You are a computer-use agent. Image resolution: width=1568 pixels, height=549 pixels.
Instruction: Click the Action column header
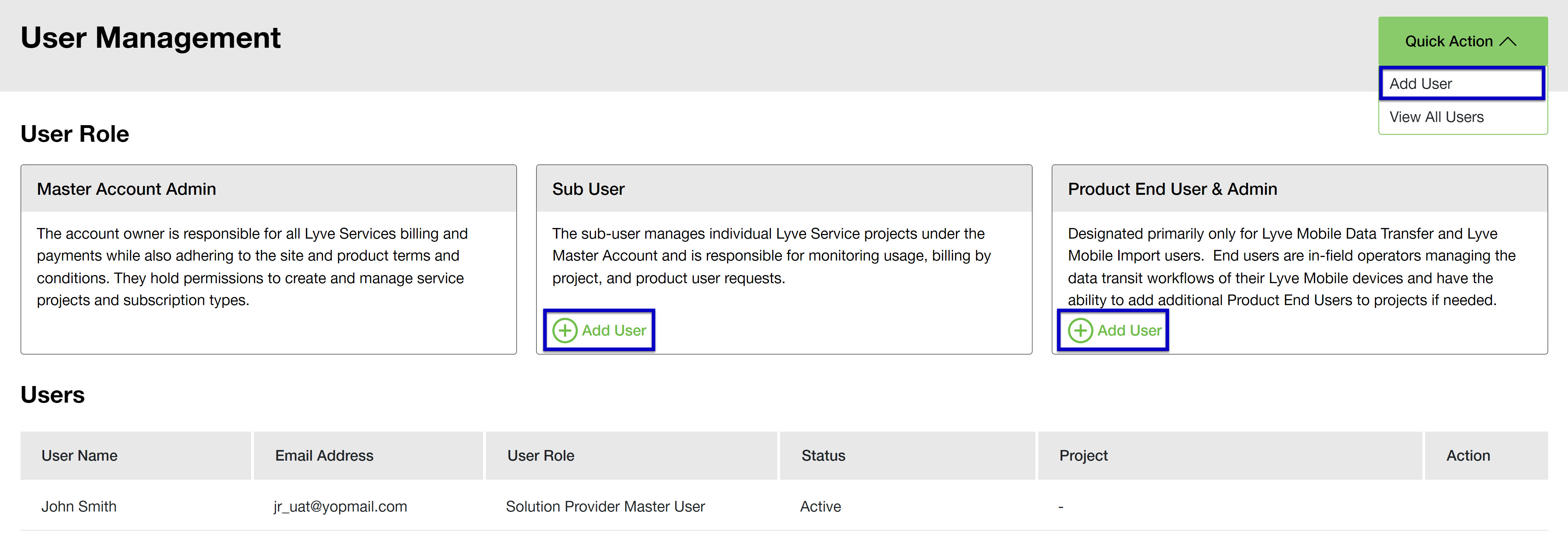pyautogui.click(x=1468, y=455)
